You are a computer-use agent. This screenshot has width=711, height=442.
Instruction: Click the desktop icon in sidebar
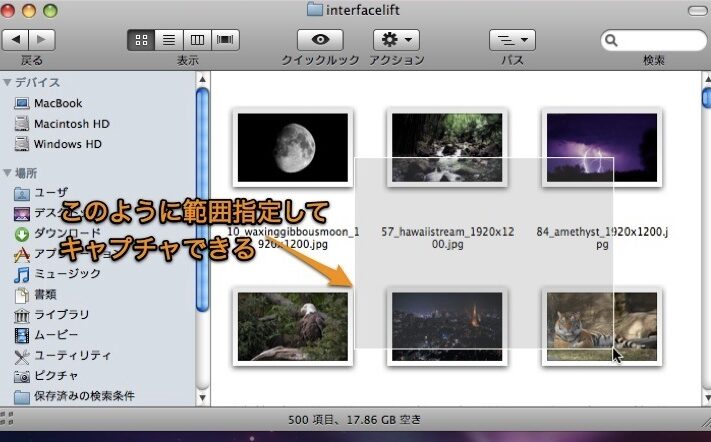(21, 214)
